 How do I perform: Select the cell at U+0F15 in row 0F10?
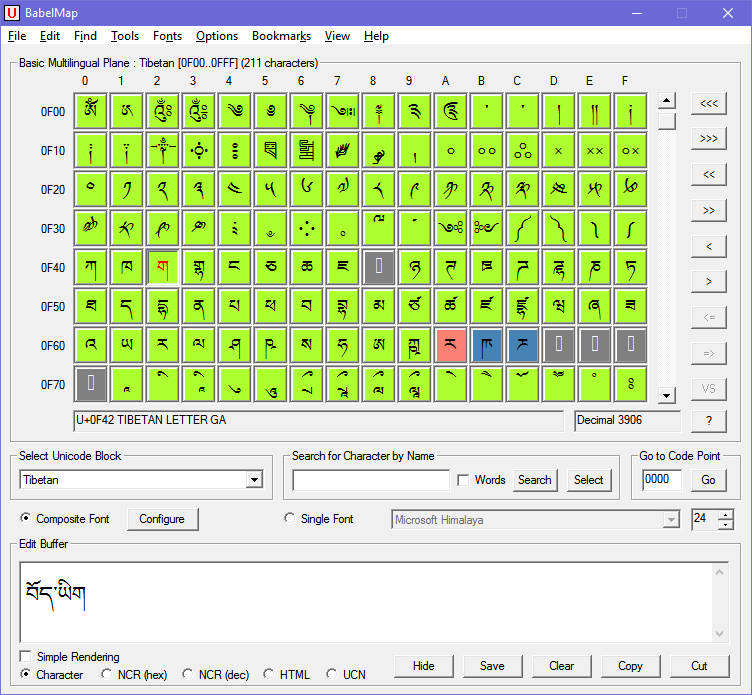270,151
